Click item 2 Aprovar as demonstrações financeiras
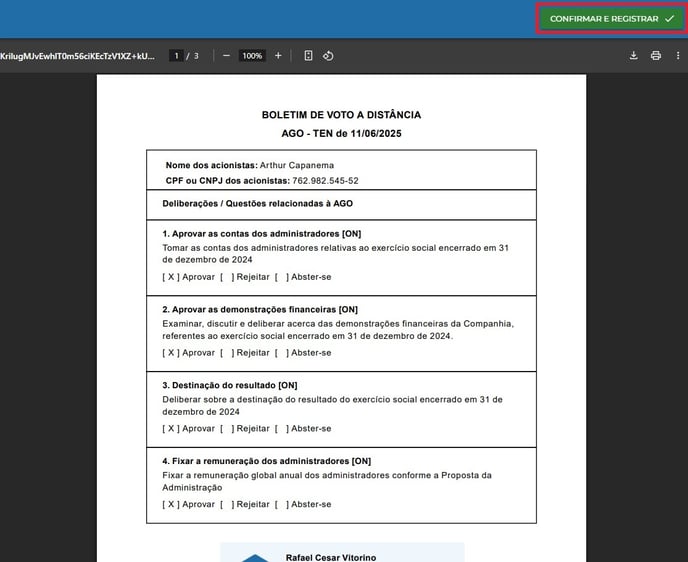Screen dimensions: 688x562 260,310
